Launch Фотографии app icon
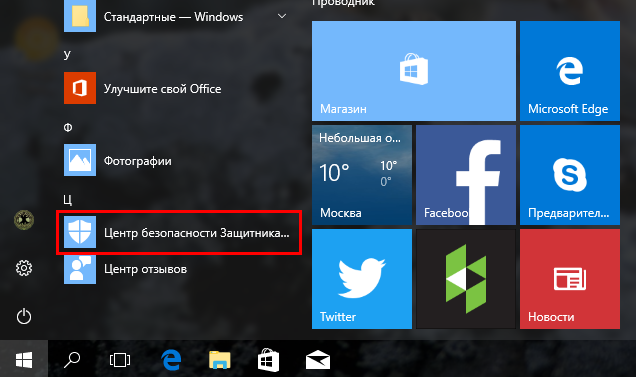The image size is (636, 377). pyautogui.click(x=80, y=160)
